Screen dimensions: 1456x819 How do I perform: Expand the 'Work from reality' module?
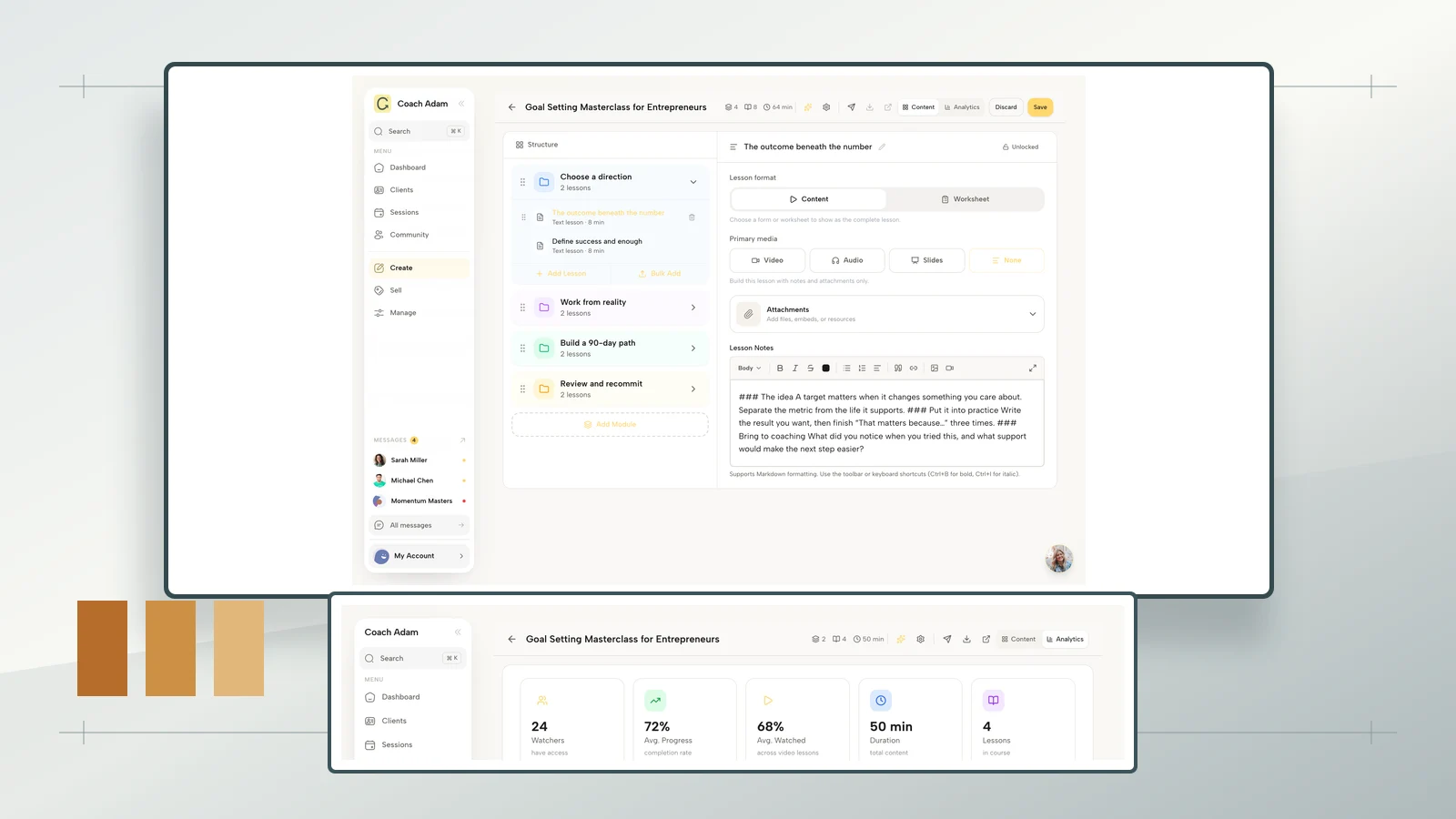pyautogui.click(x=693, y=308)
